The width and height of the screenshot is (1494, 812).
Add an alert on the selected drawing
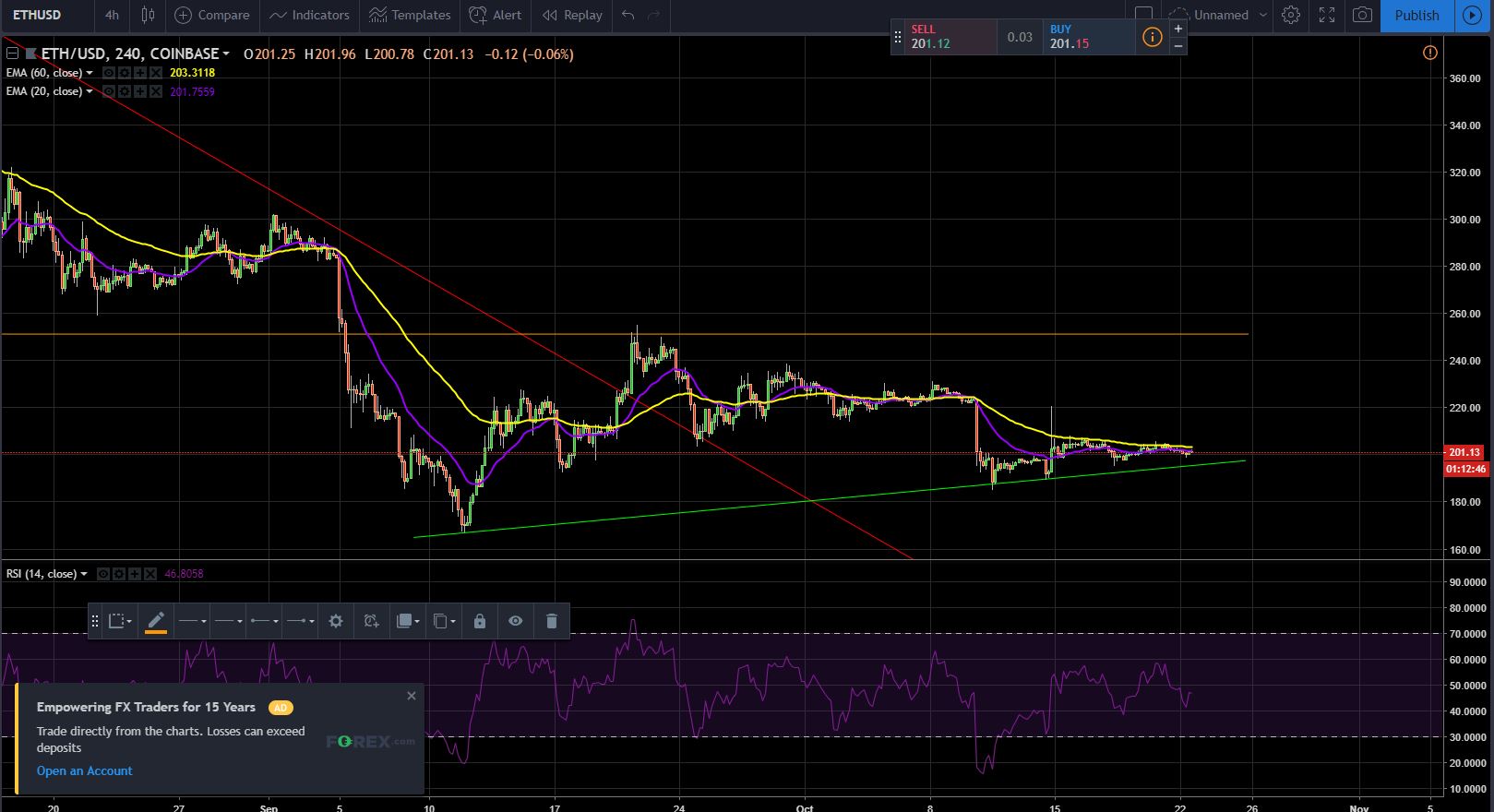371,621
